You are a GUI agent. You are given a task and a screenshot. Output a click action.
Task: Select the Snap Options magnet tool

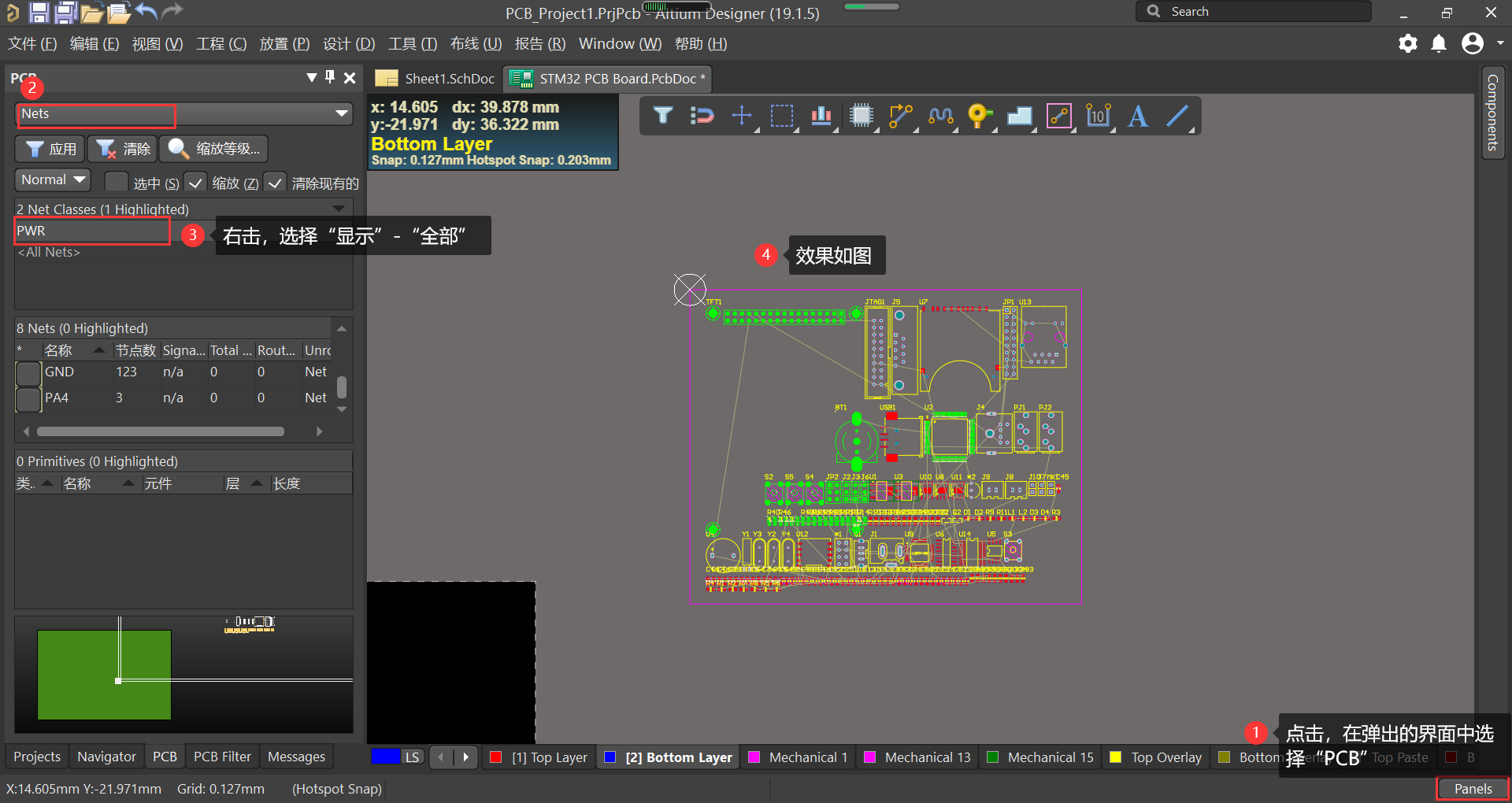(x=702, y=116)
